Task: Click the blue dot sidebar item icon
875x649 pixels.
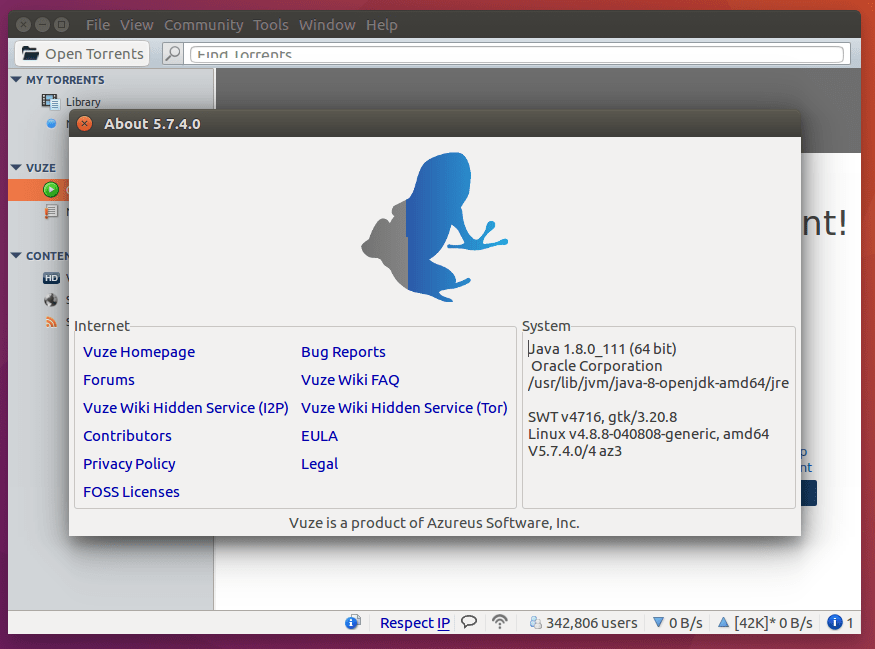Action: pos(51,123)
